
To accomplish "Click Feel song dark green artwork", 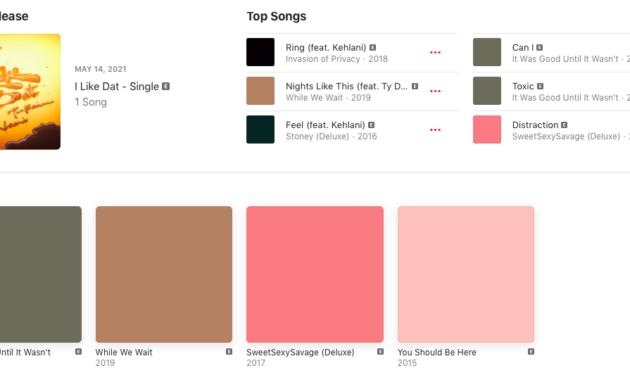I will pyautogui.click(x=260, y=129).
